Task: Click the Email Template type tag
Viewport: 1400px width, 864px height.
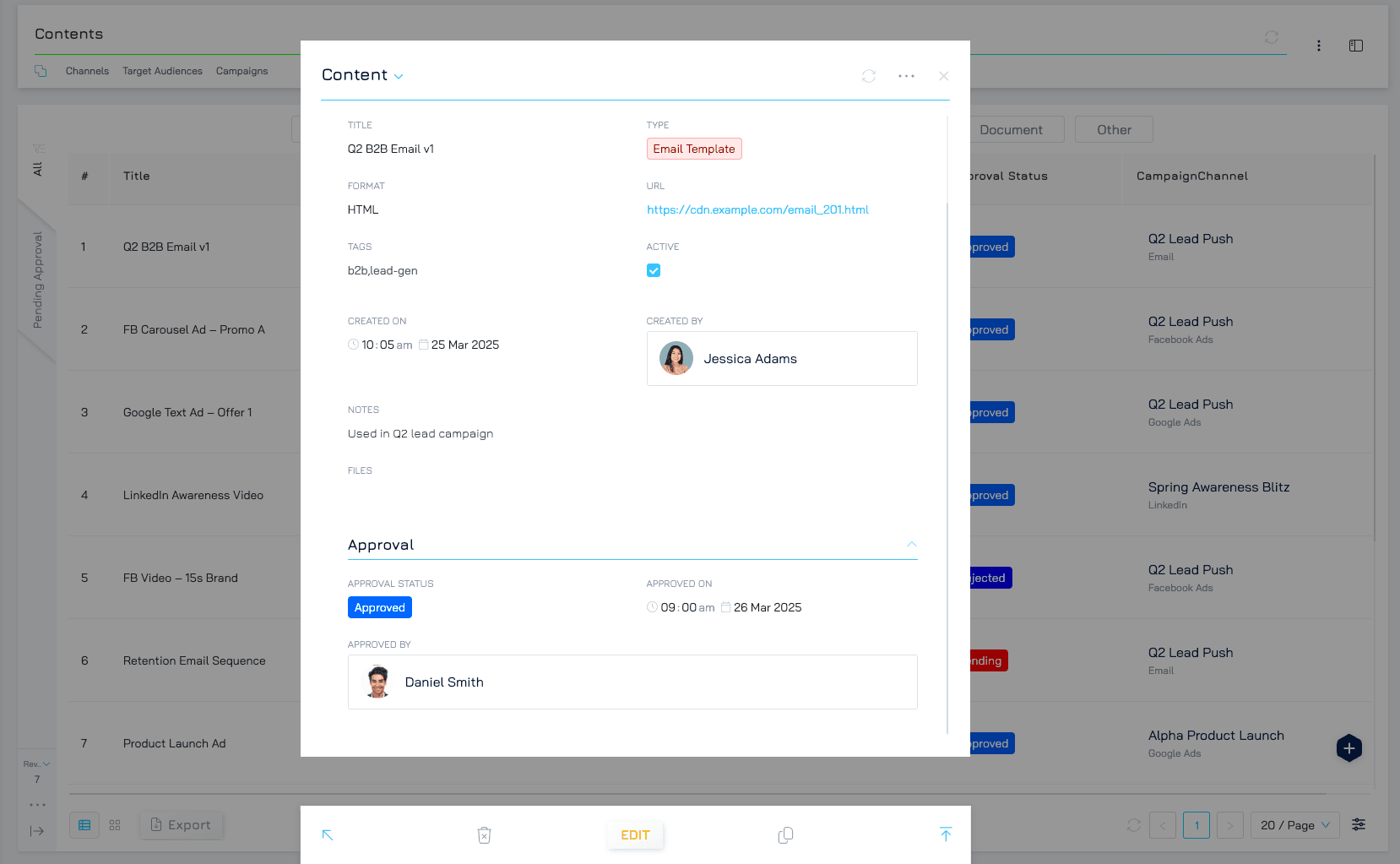Action: [x=693, y=149]
